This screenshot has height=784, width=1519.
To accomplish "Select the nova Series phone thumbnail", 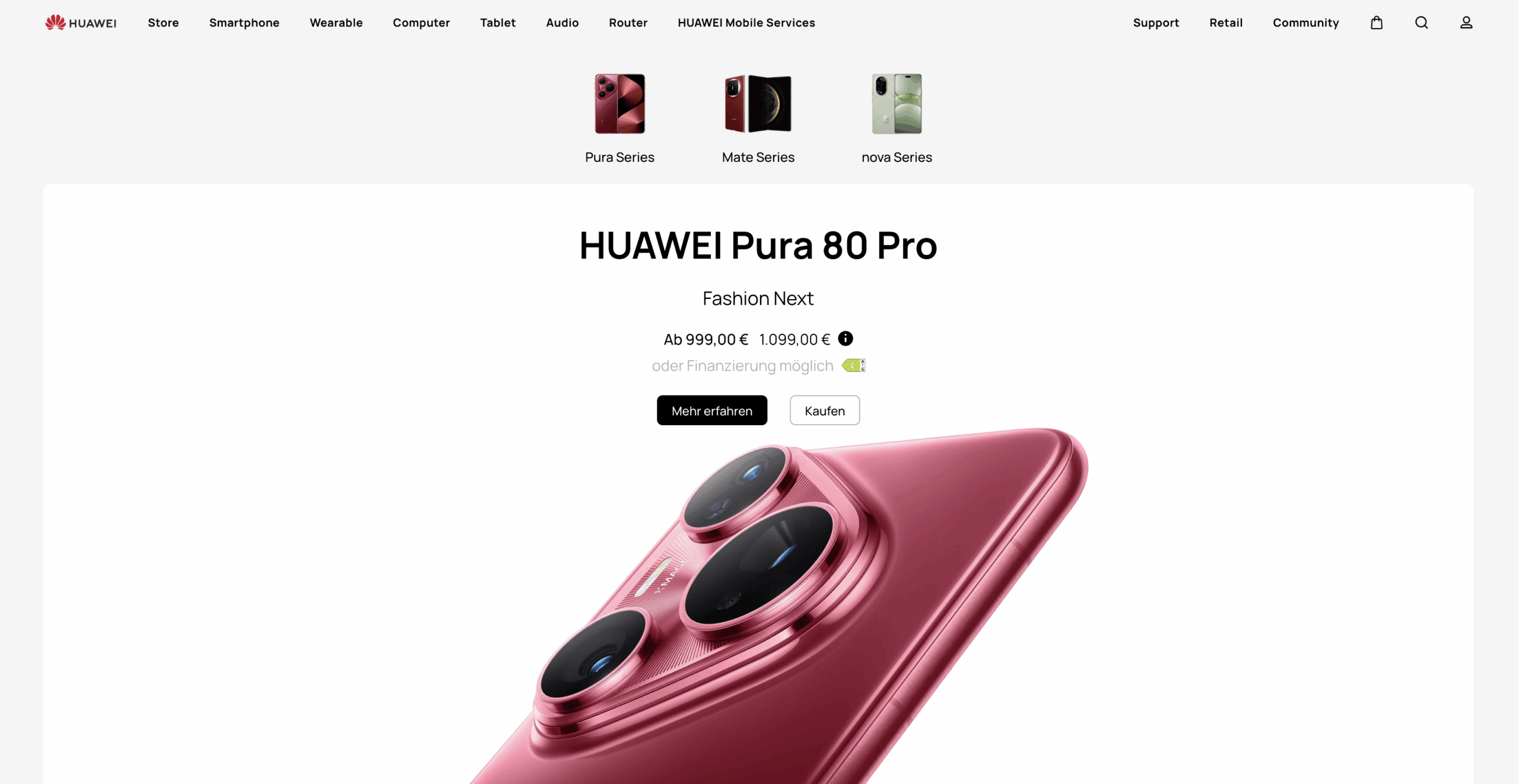I will (x=897, y=104).
